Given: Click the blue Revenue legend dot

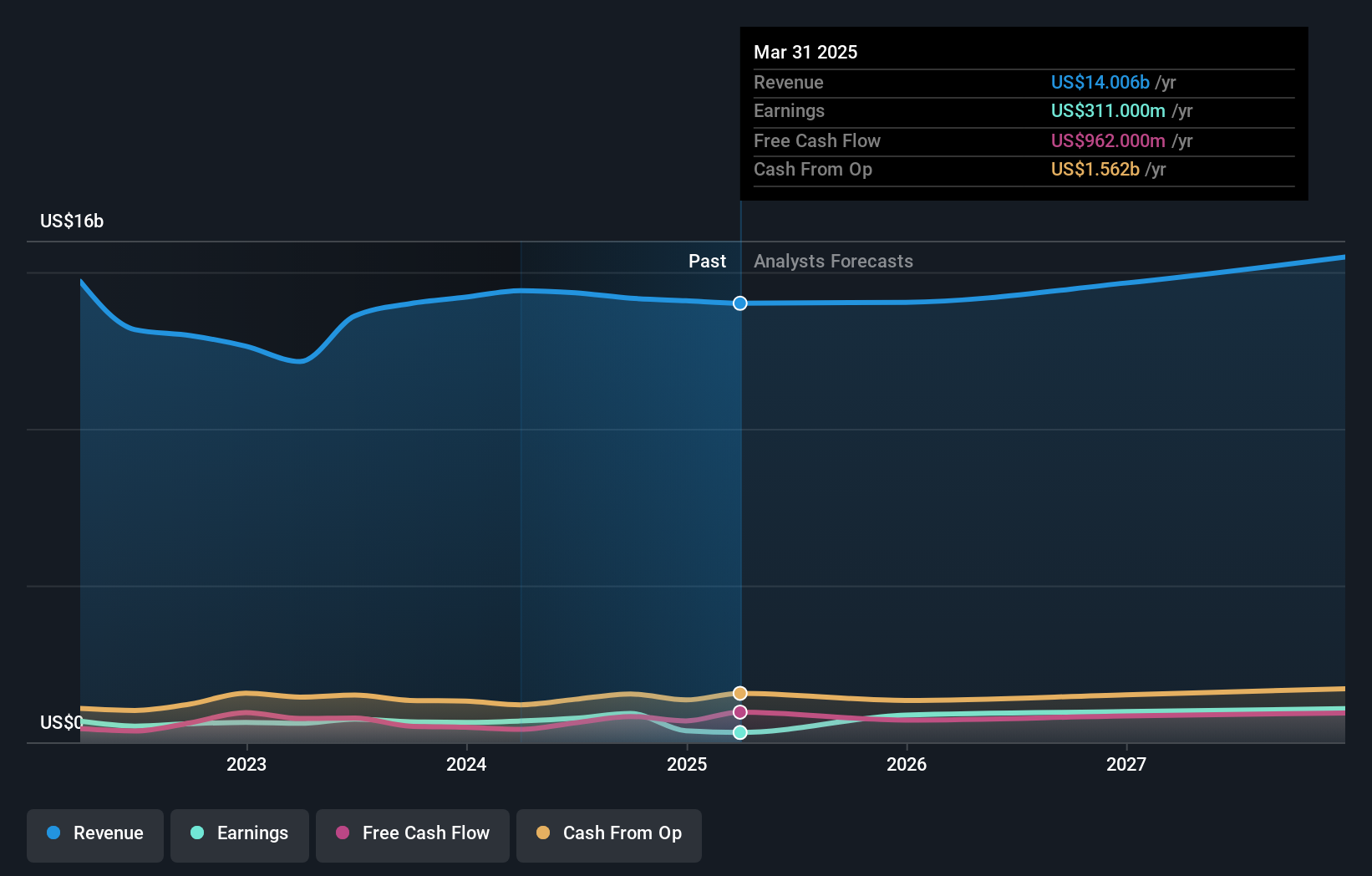Looking at the screenshot, I should (x=53, y=833).
